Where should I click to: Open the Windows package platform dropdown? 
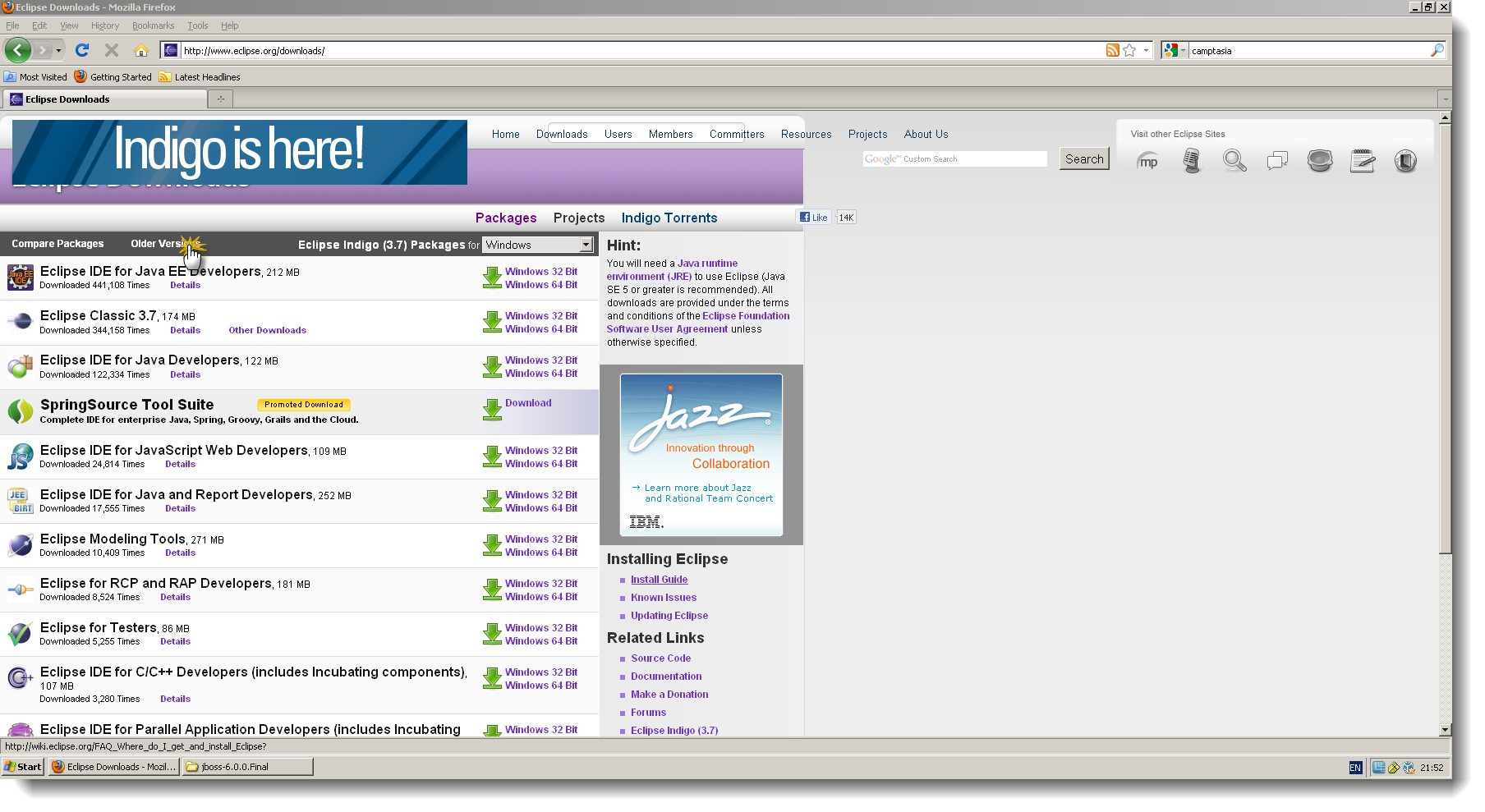584,244
